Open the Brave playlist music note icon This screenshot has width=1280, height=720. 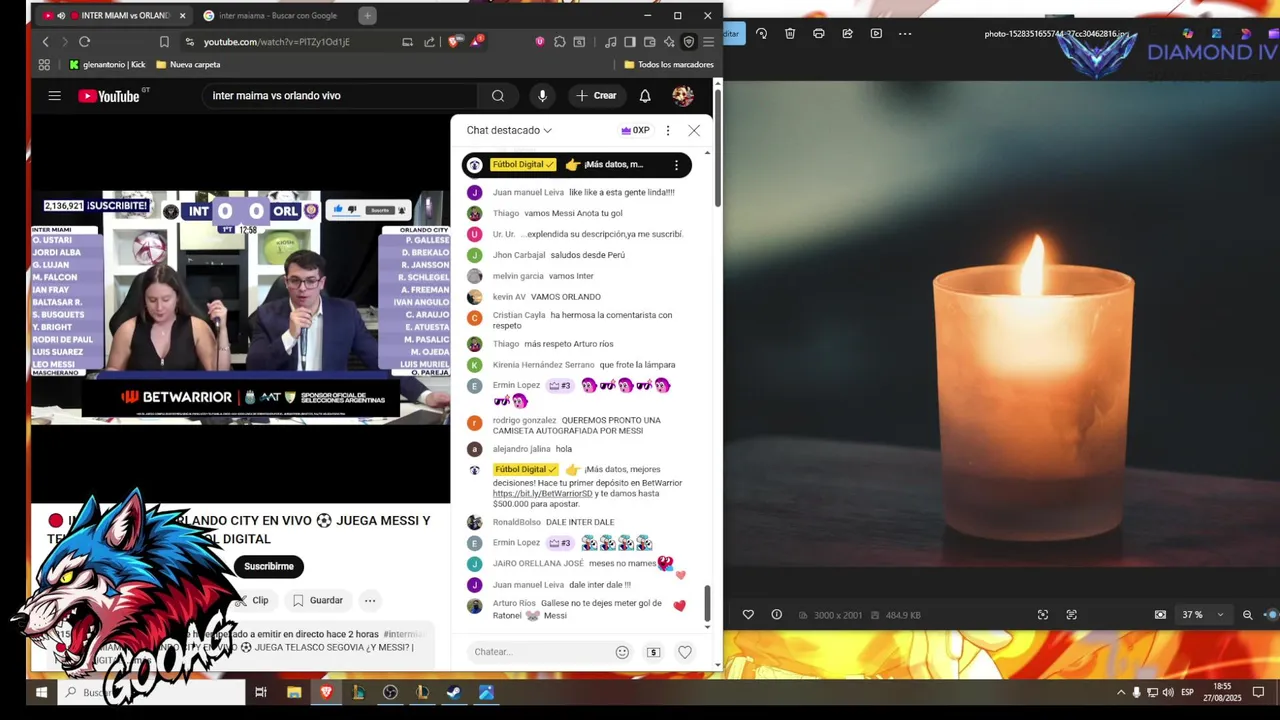tap(610, 42)
